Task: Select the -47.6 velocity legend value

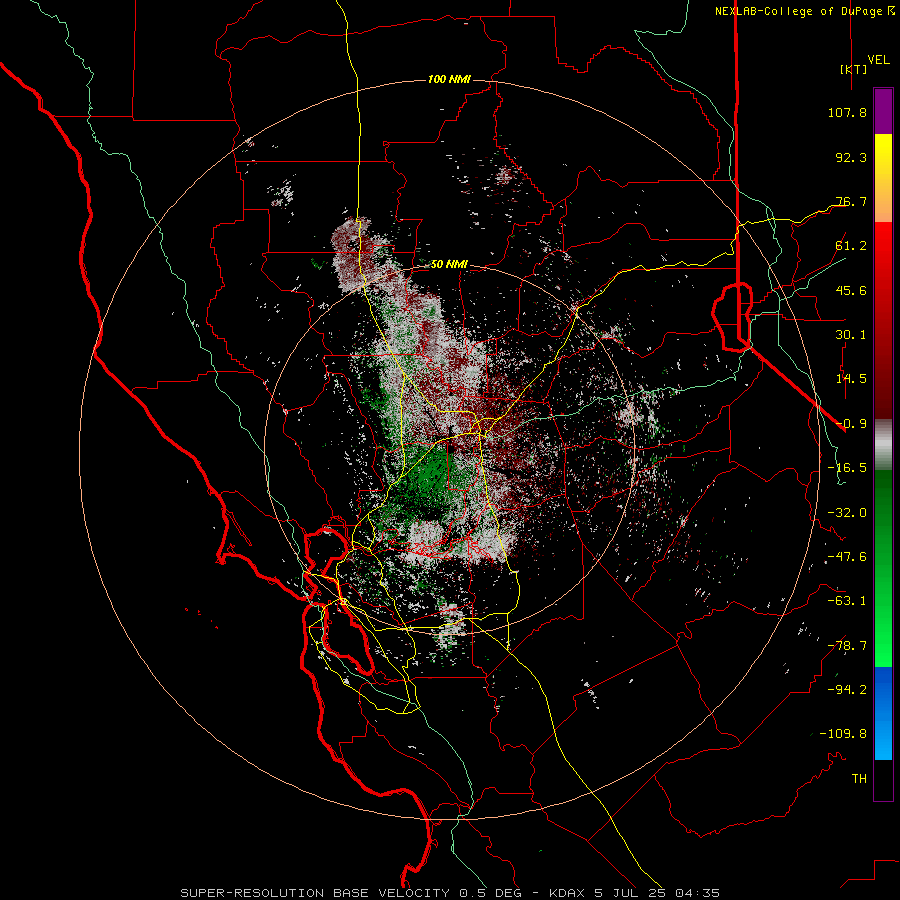Action: click(847, 557)
